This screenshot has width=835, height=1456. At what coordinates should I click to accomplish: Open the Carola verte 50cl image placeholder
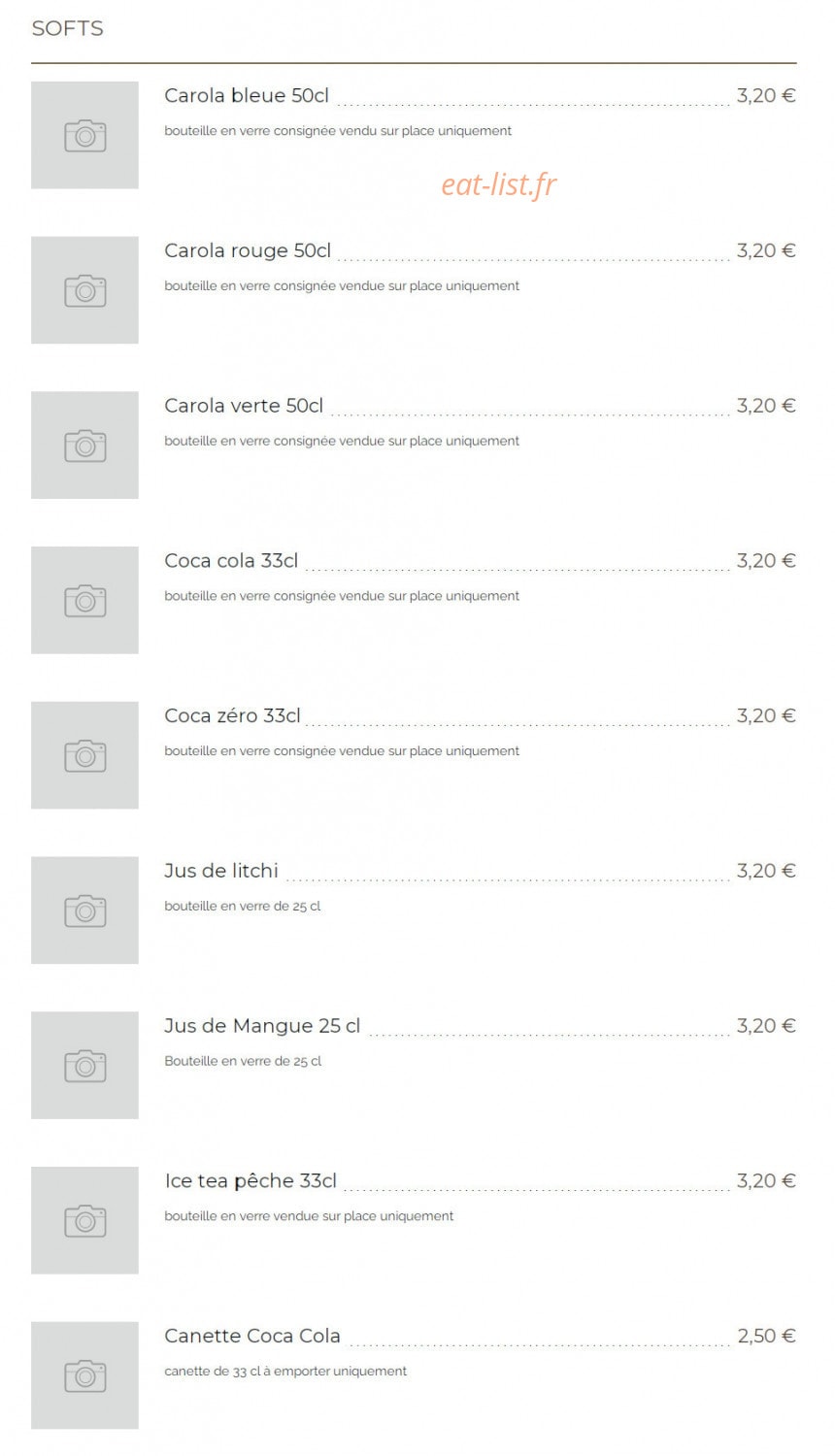point(84,446)
